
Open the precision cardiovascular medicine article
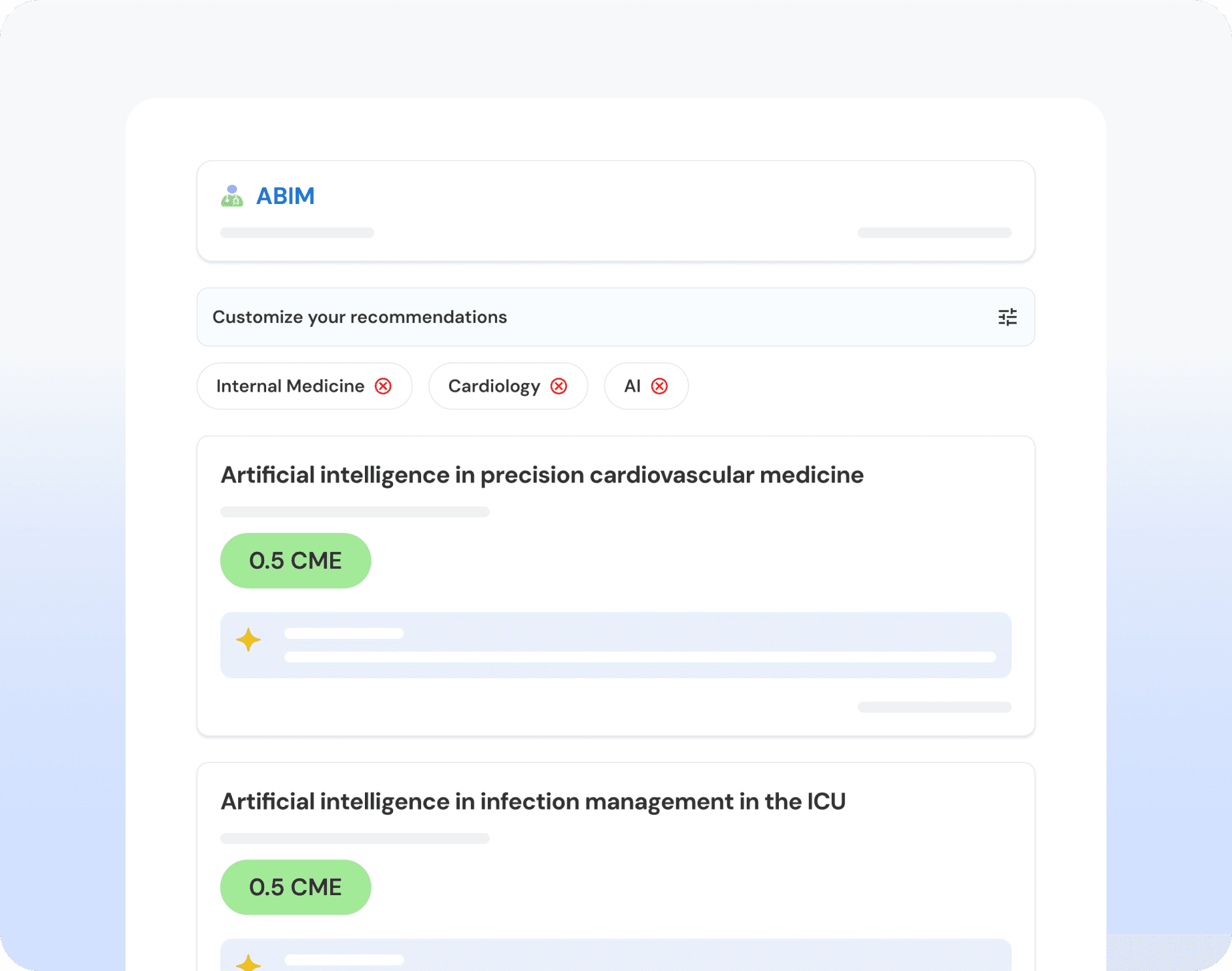click(541, 475)
